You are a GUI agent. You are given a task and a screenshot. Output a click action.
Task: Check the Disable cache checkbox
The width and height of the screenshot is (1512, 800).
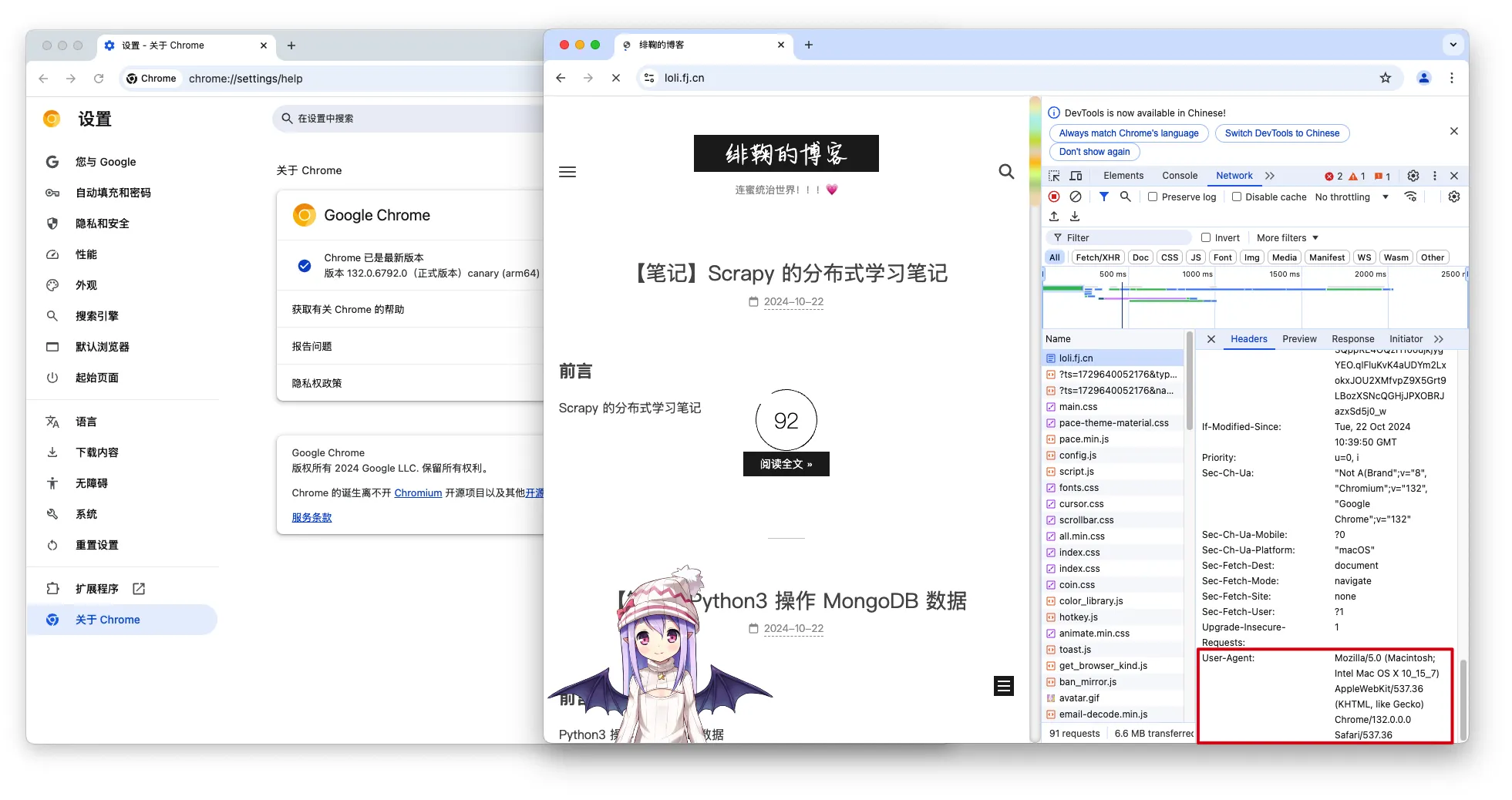click(1237, 197)
